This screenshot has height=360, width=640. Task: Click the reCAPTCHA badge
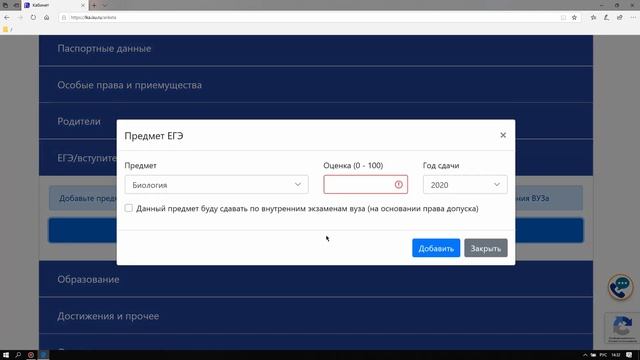point(622,328)
